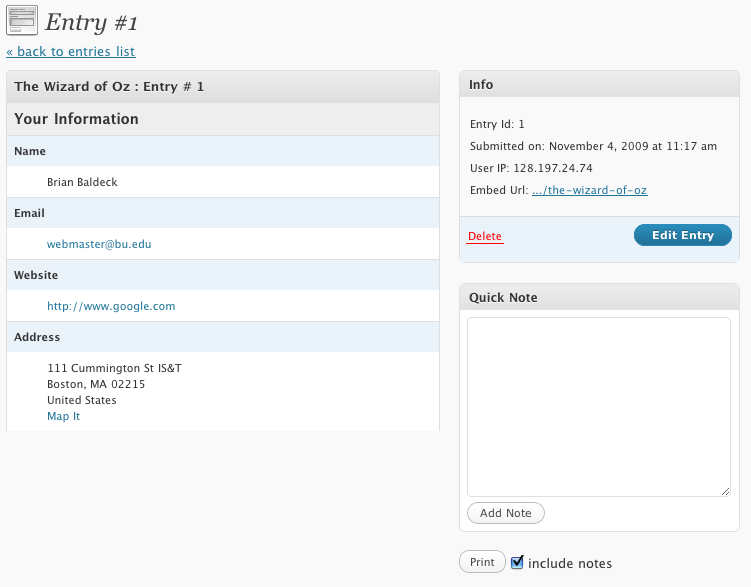Click the Add Note button

[506, 513]
